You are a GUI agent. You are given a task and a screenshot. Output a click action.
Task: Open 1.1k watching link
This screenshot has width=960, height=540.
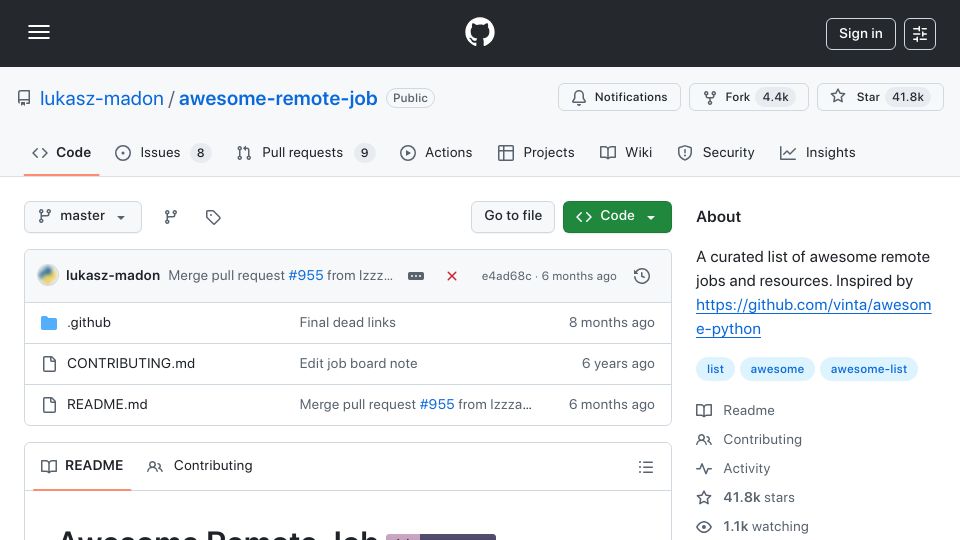[752, 527]
